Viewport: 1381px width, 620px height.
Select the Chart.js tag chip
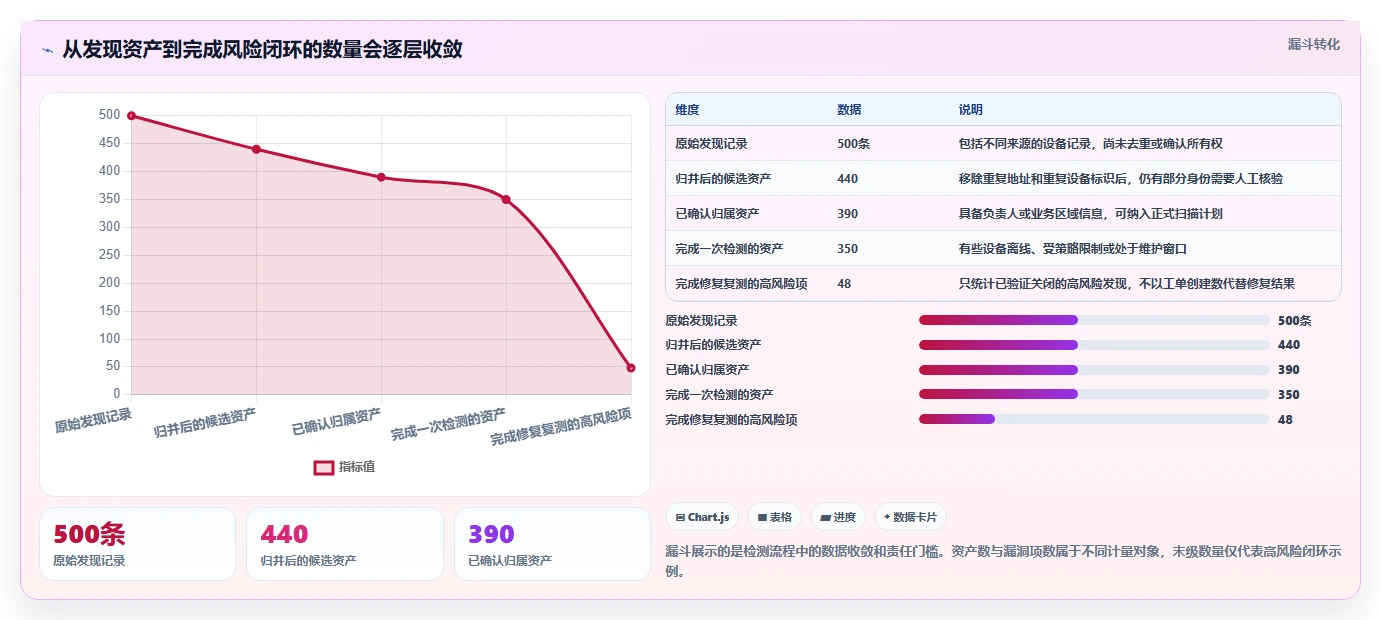point(703,517)
